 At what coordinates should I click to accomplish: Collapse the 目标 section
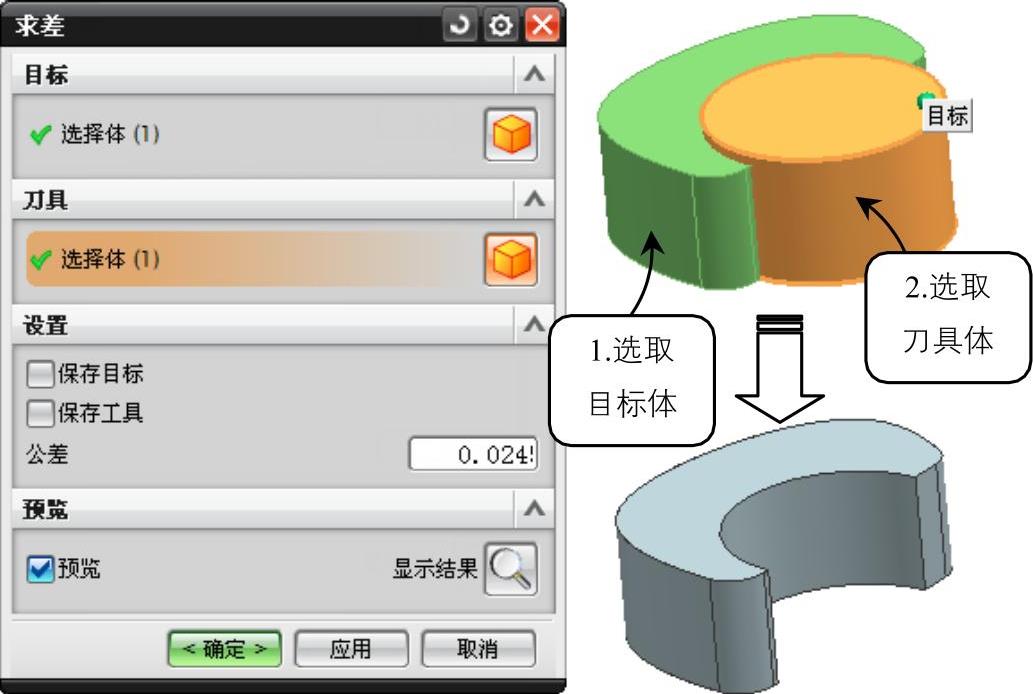click(534, 74)
